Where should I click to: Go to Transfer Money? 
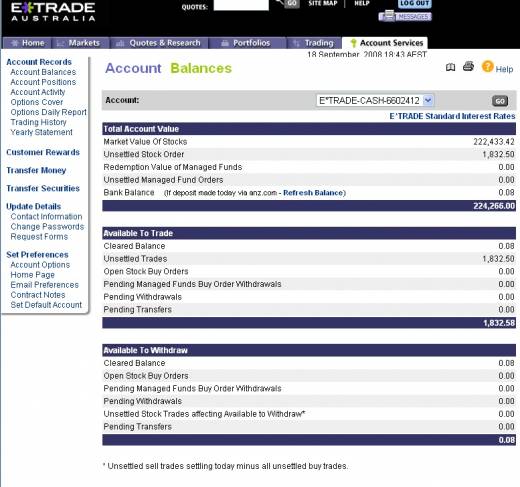36,170
